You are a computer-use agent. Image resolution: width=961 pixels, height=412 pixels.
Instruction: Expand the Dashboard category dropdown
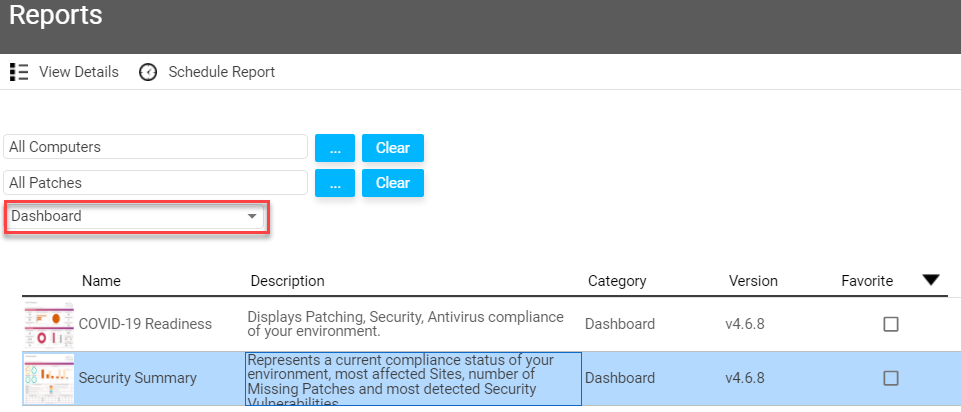click(135, 216)
